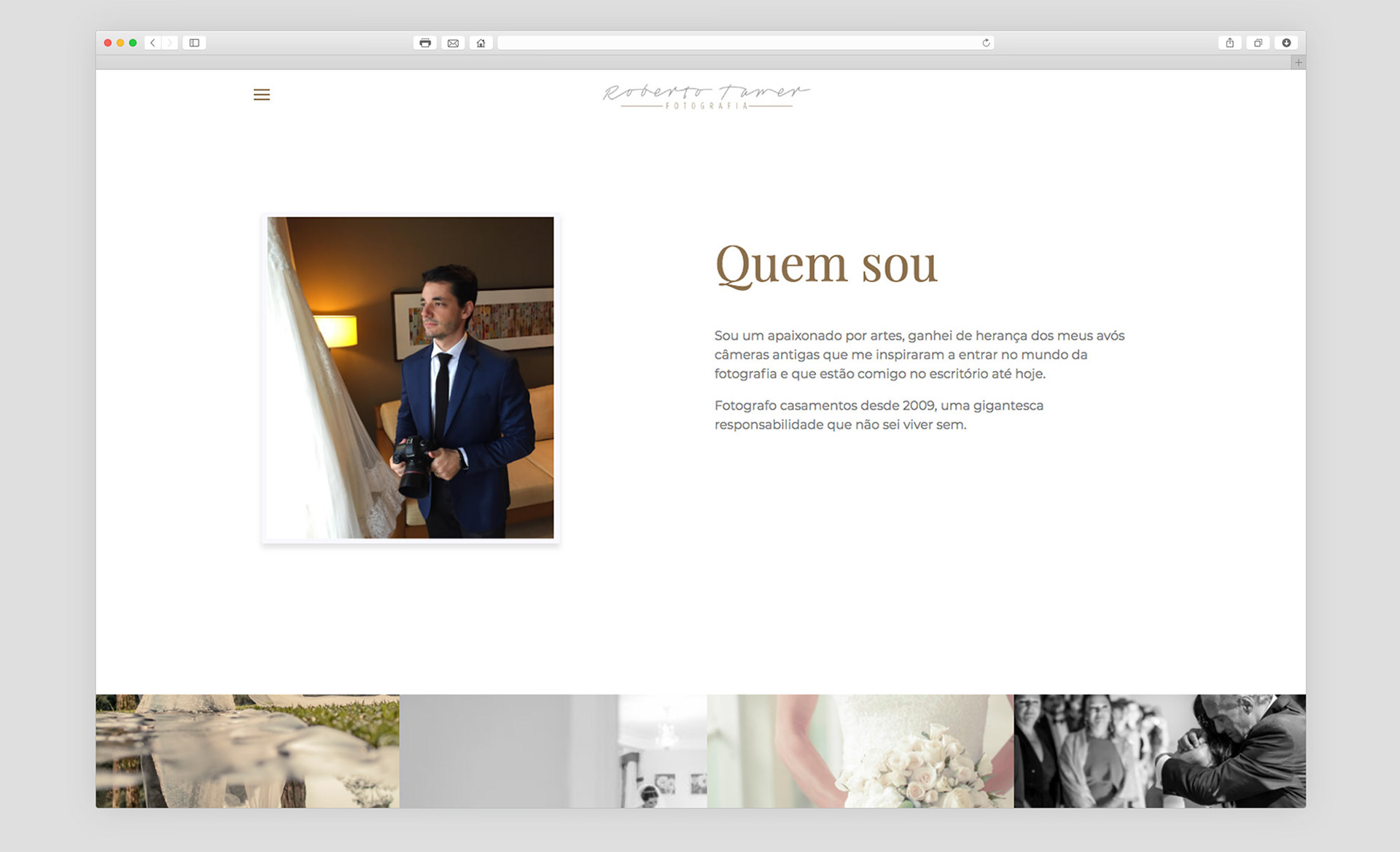The image size is (1400, 852).
Task: Click the browser forward arrow
Action: (x=169, y=43)
